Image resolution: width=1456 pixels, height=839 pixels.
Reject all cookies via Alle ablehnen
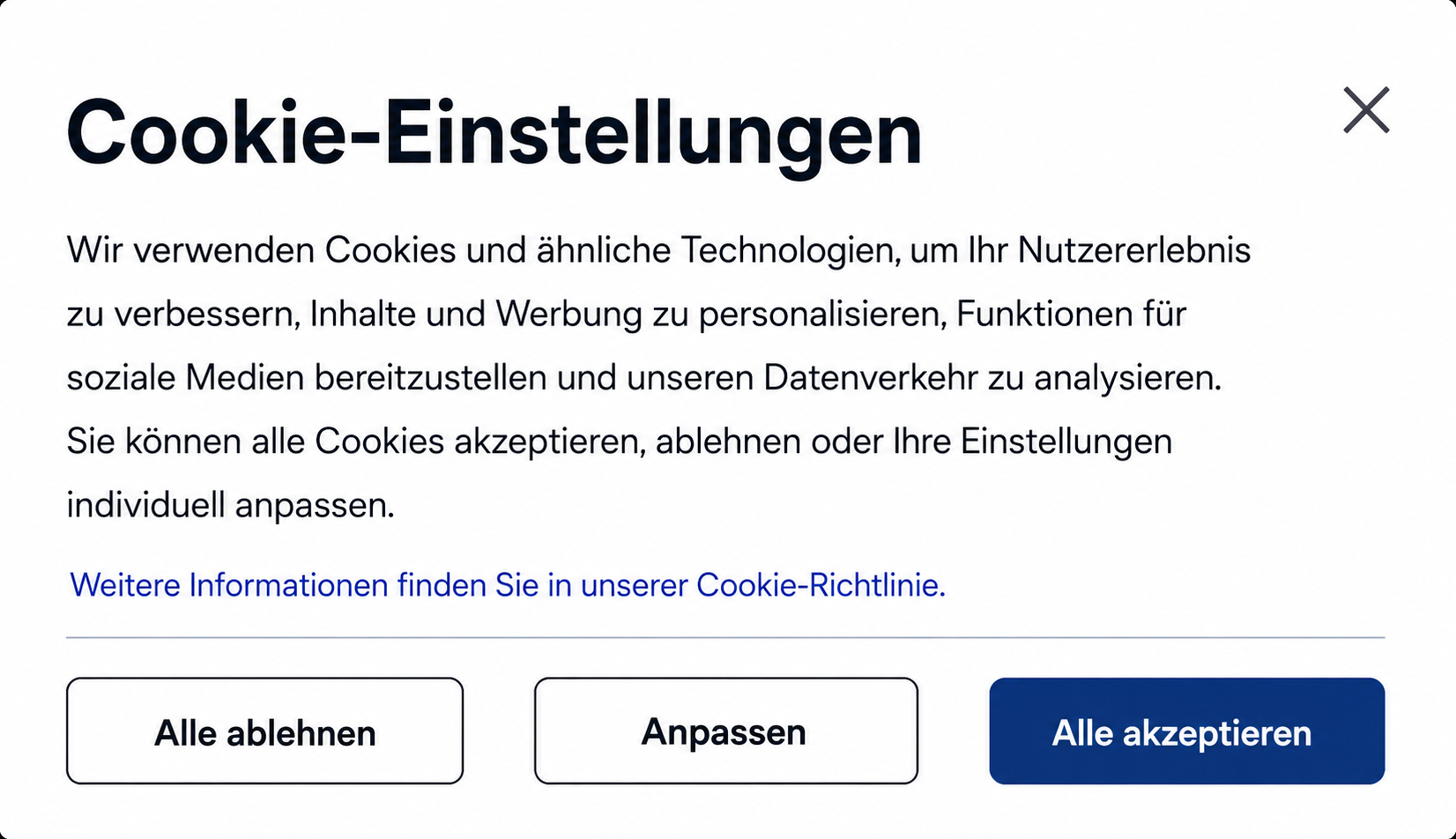pyautogui.click(x=264, y=731)
